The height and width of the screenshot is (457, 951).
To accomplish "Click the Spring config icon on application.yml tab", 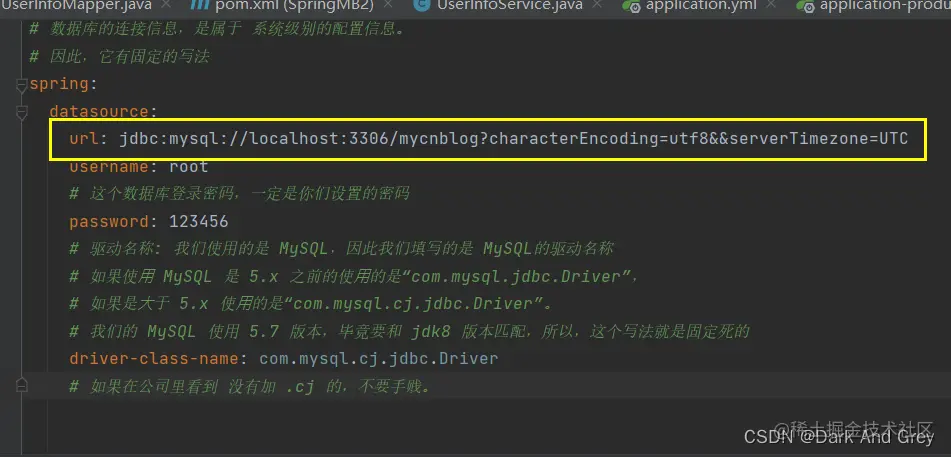I will [631, 5].
